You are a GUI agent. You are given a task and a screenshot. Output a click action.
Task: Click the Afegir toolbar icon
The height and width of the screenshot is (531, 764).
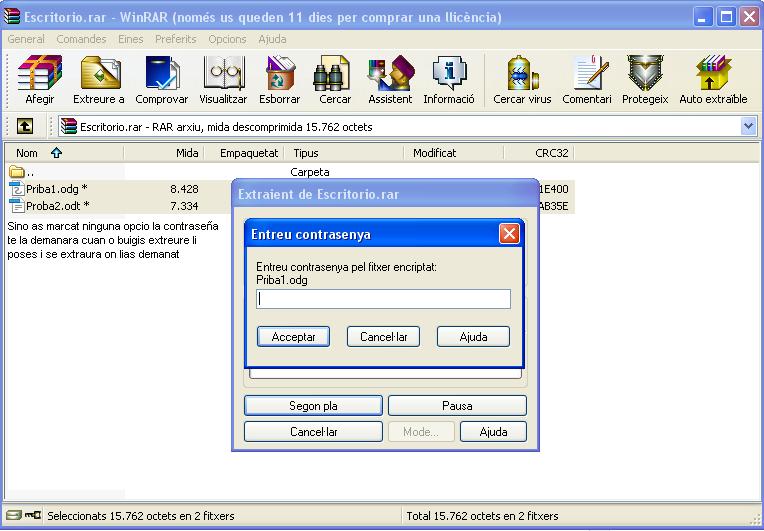pyautogui.click(x=39, y=73)
